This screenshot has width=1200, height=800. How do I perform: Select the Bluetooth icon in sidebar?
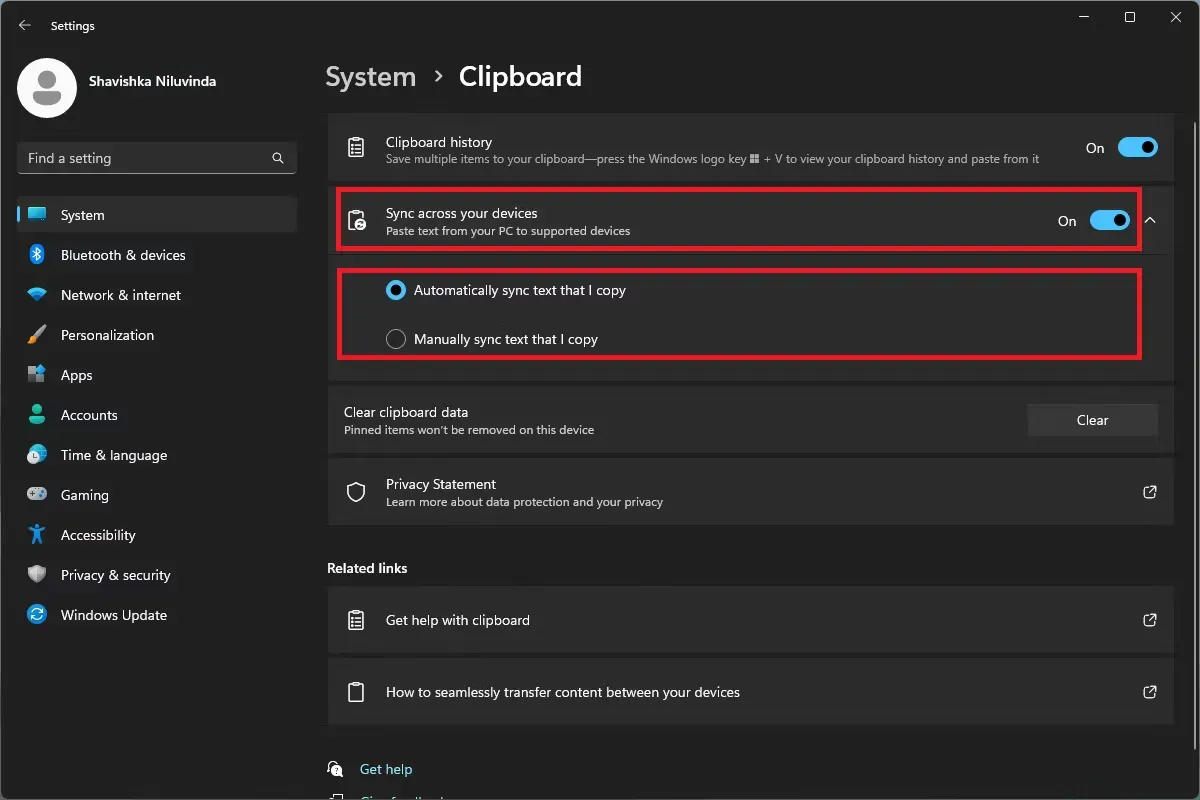[x=37, y=255]
